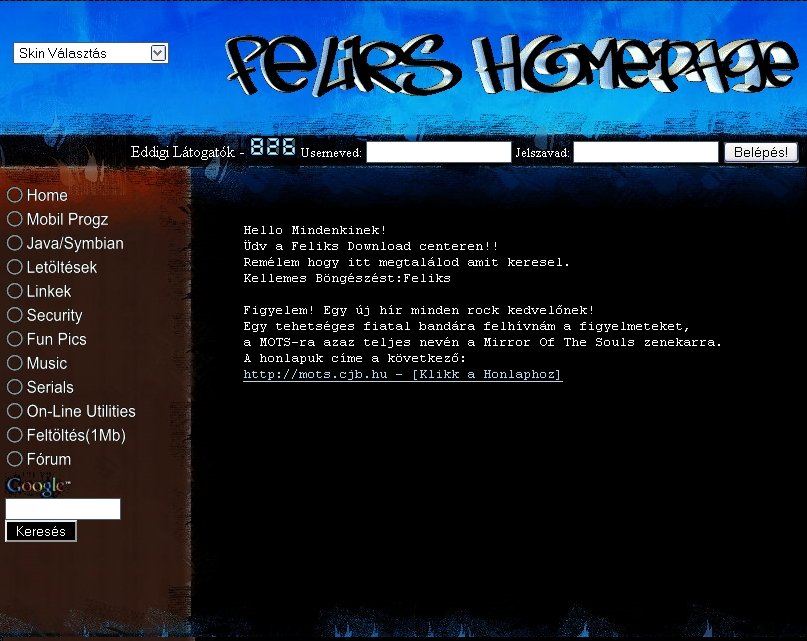Click the Skin Választás dropdown arrow
The height and width of the screenshot is (641, 807).
(158, 53)
